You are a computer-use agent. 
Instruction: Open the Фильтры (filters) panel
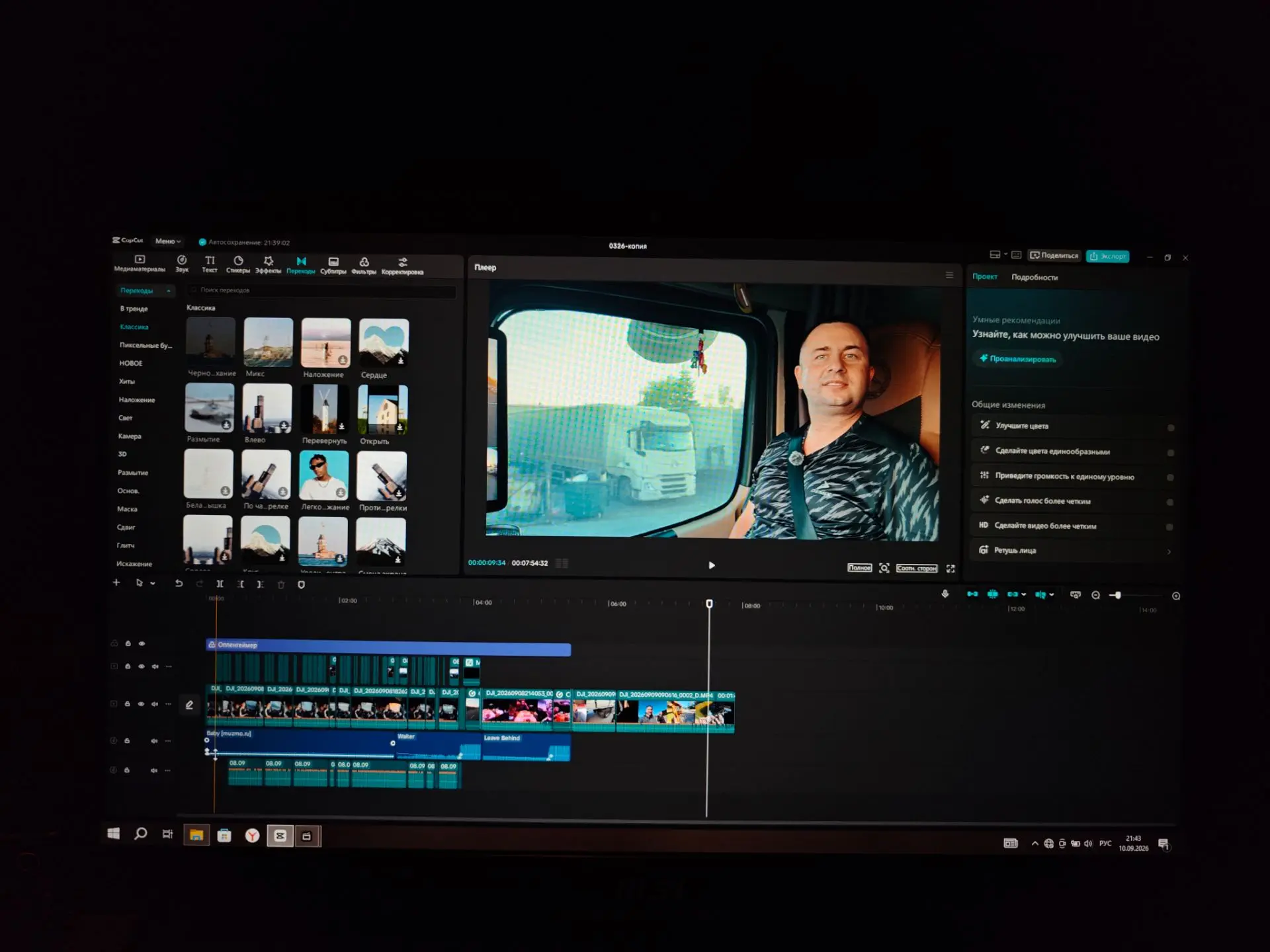click(364, 266)
